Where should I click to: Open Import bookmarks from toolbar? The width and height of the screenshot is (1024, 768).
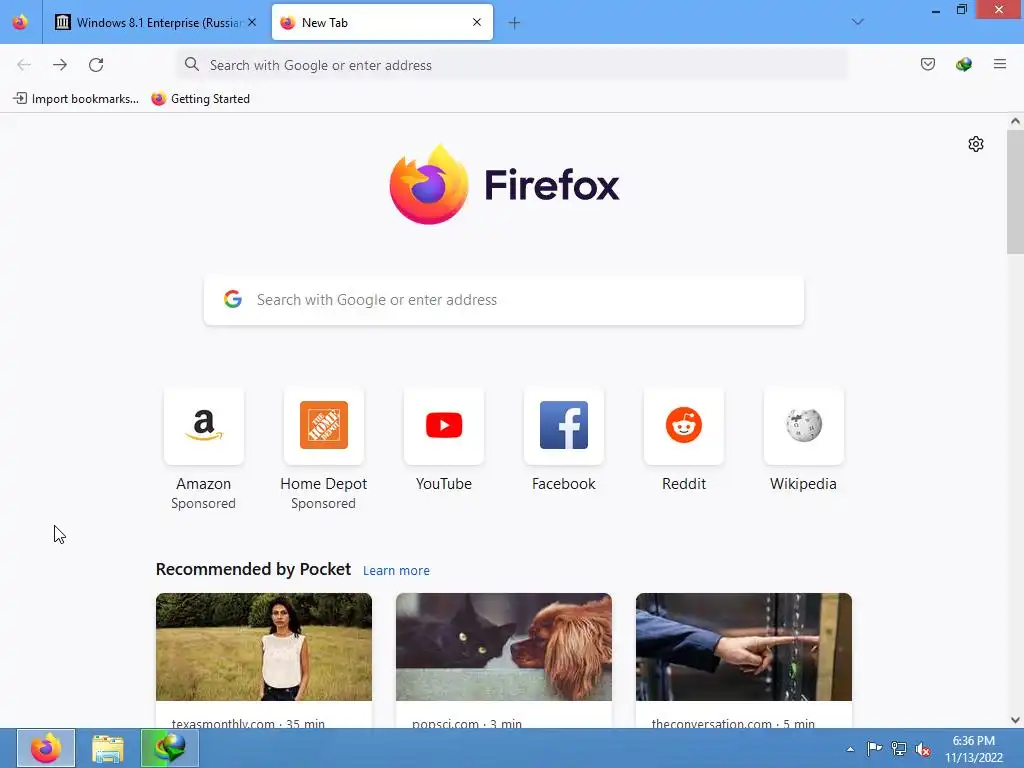pyautogui.click(x=76, y=99)
